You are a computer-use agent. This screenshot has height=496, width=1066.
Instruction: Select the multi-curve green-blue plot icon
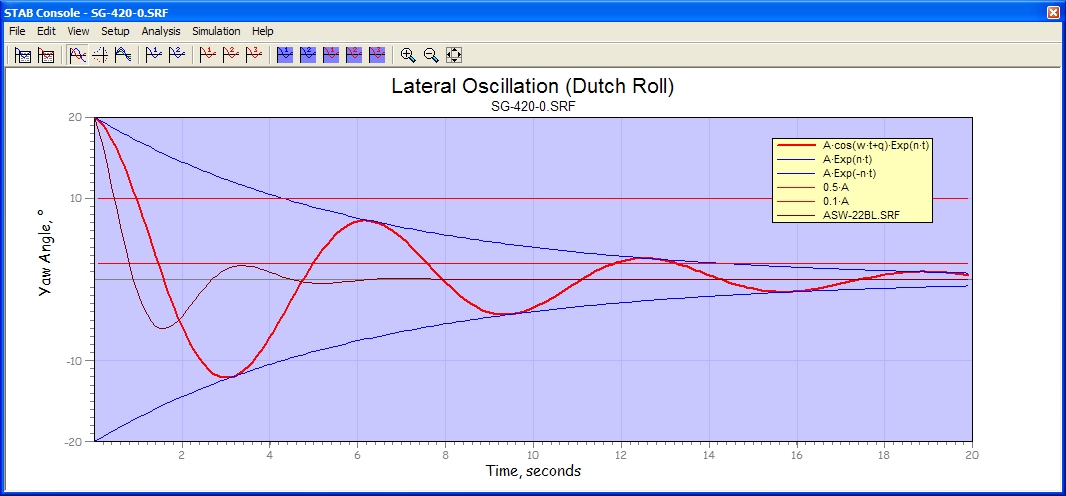[x=123, y=56]
